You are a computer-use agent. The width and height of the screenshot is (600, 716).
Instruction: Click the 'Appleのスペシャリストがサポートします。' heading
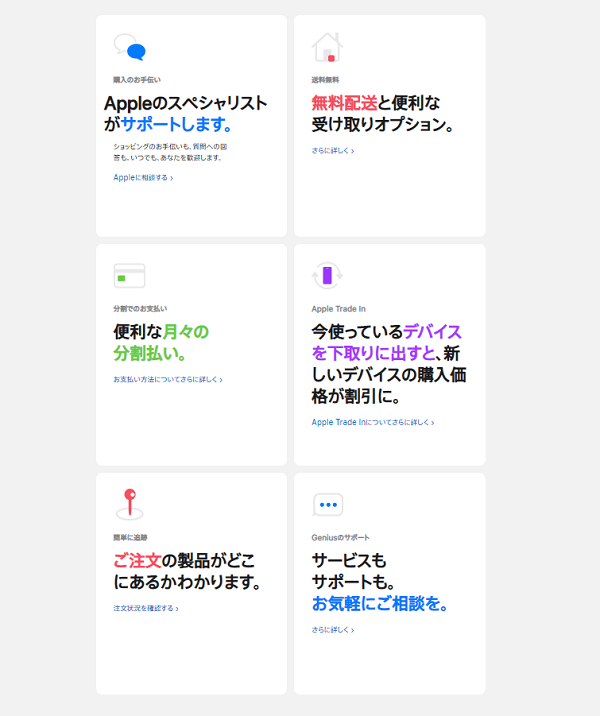pyautogui.click(x=185, y=114)
